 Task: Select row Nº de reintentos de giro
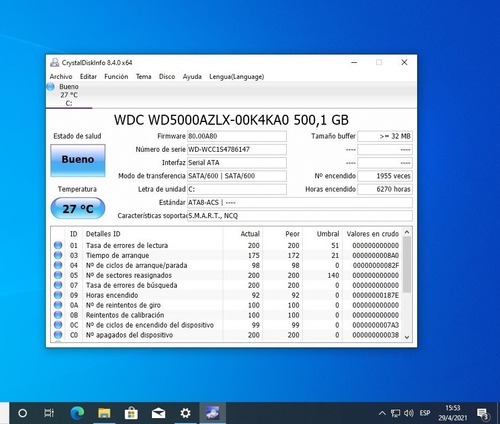227,305
